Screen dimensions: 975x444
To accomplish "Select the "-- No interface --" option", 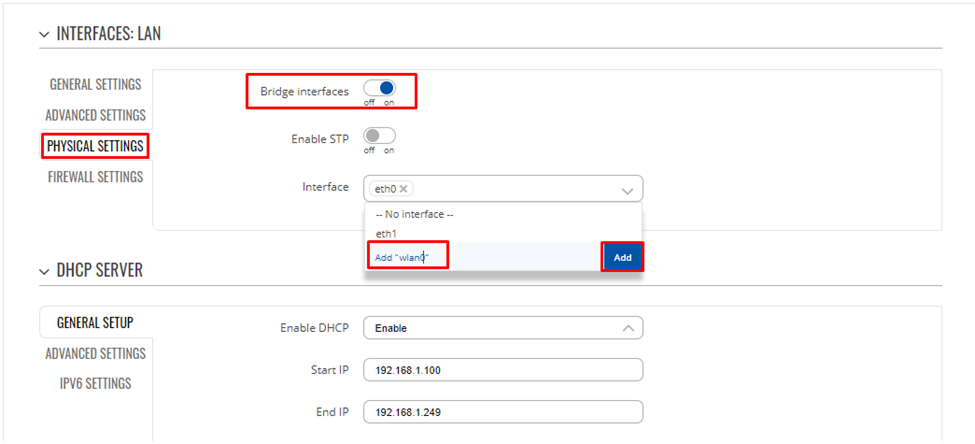I will tap(503, 215).
